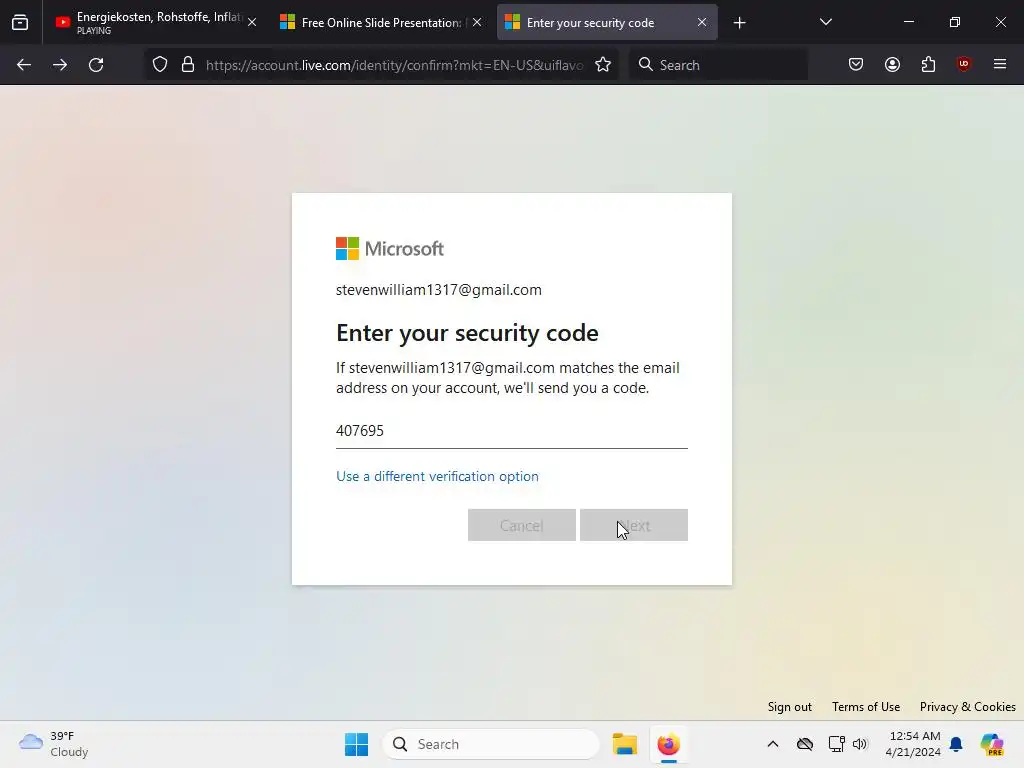Save page to Pocket

click(856, 64)
